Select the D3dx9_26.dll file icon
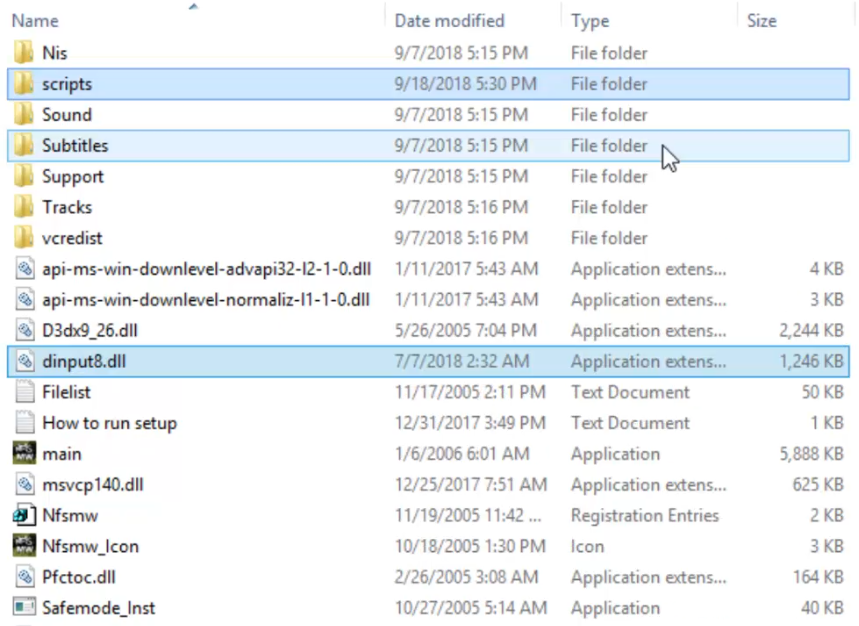The height and width of the screenshot is (626, 859). tap(25, 330)
